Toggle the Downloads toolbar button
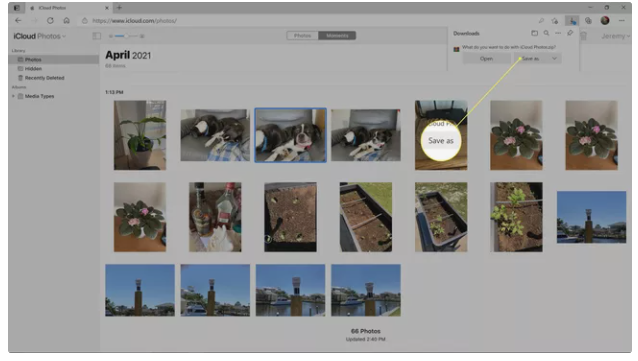 click(572, 21)
